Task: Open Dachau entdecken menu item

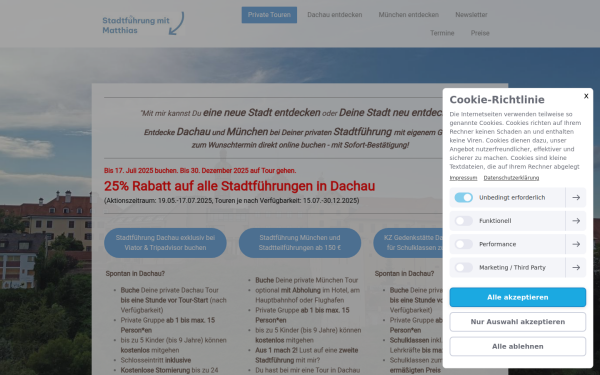Action: [334, 15]
